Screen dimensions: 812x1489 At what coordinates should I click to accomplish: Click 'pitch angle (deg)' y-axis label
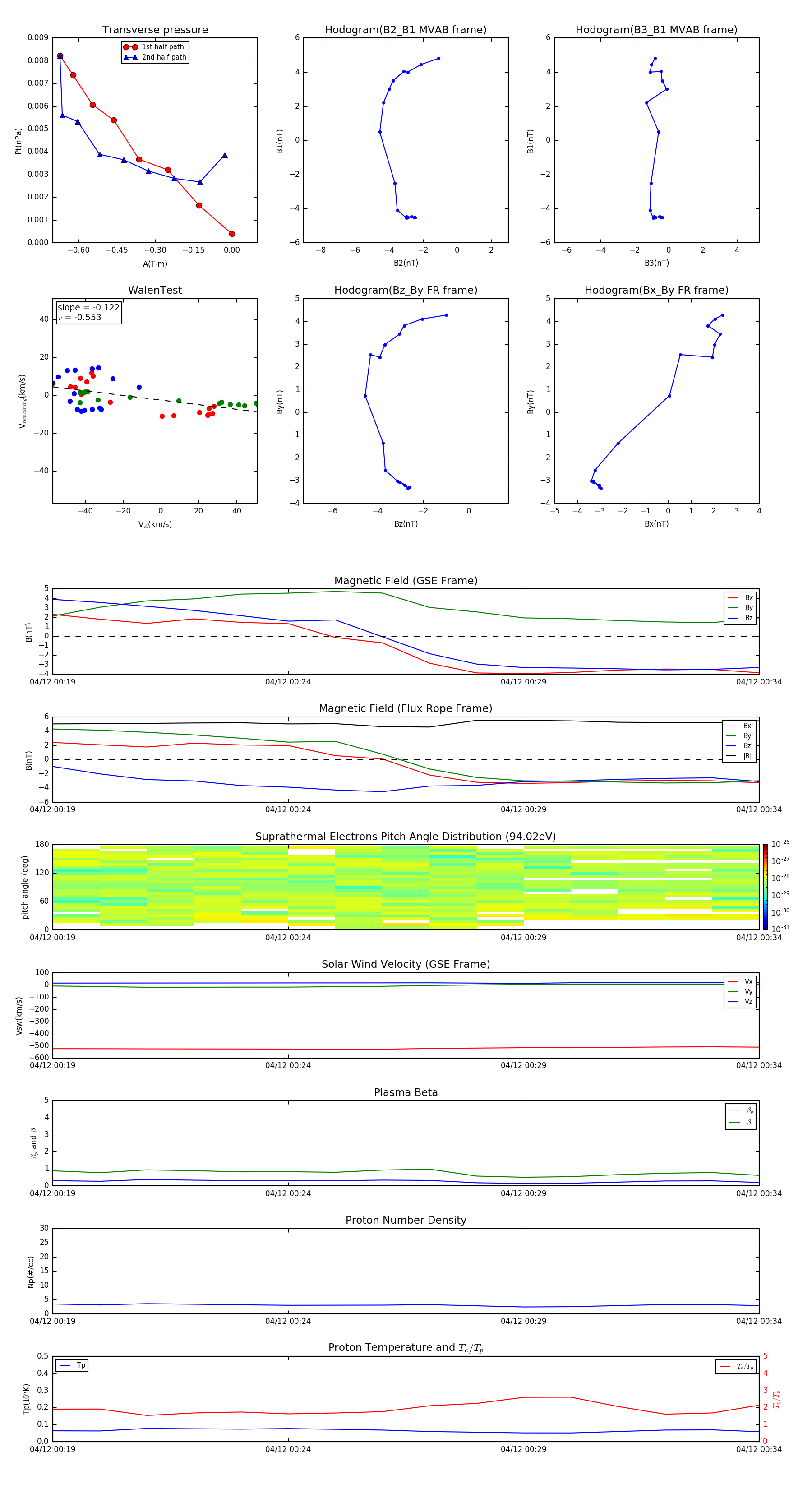click(x=25, y=887)
